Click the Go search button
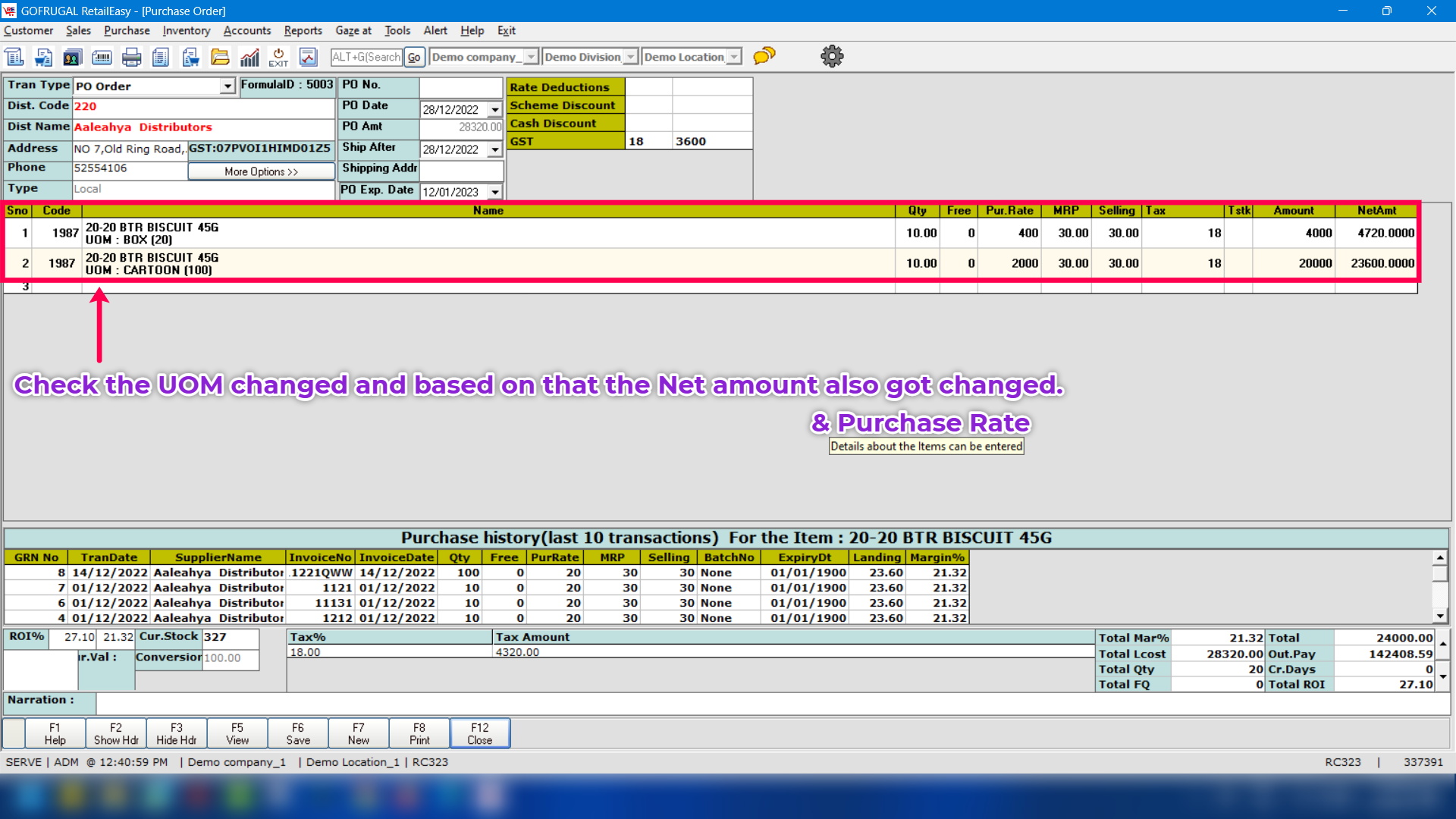This screenshot has height=819, width=1456. coord(413,57)
